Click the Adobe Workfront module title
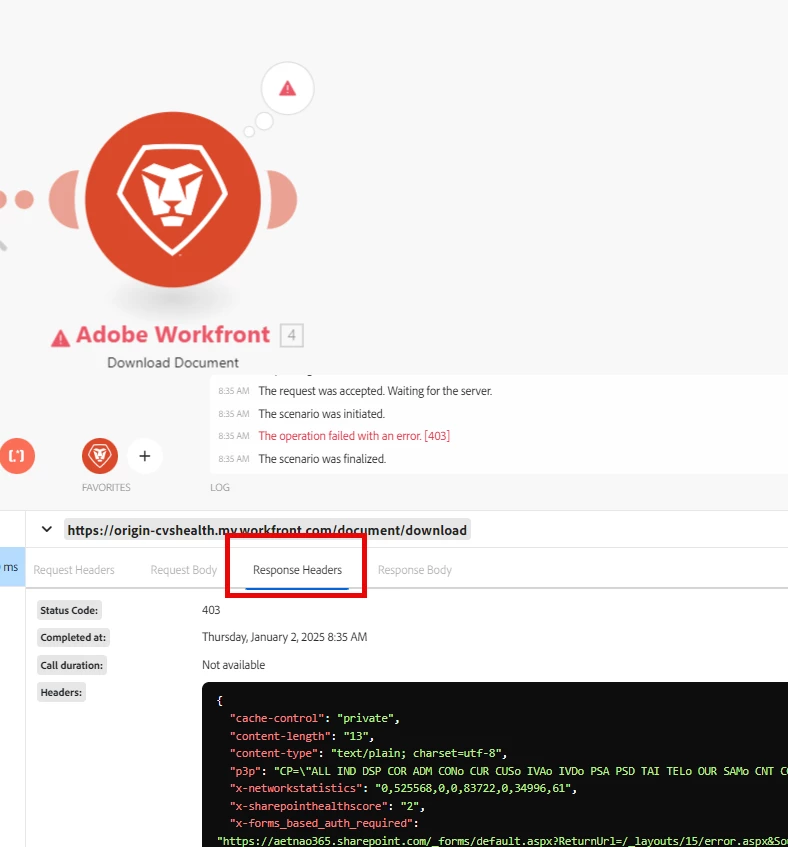The image size is (788, 847). click(x=173, y=335)
